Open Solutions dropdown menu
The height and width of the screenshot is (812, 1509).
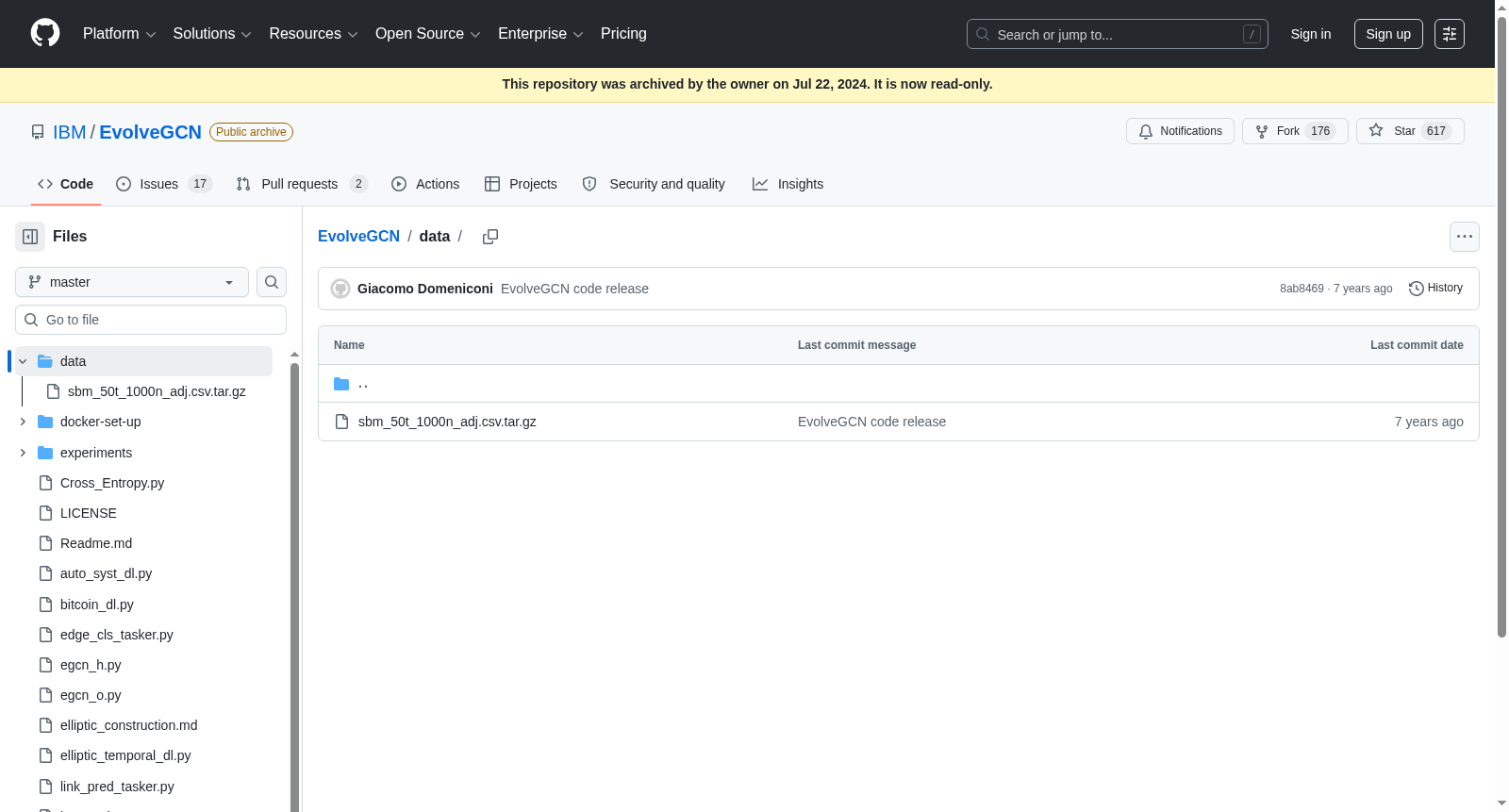click(x=212, y=34)
